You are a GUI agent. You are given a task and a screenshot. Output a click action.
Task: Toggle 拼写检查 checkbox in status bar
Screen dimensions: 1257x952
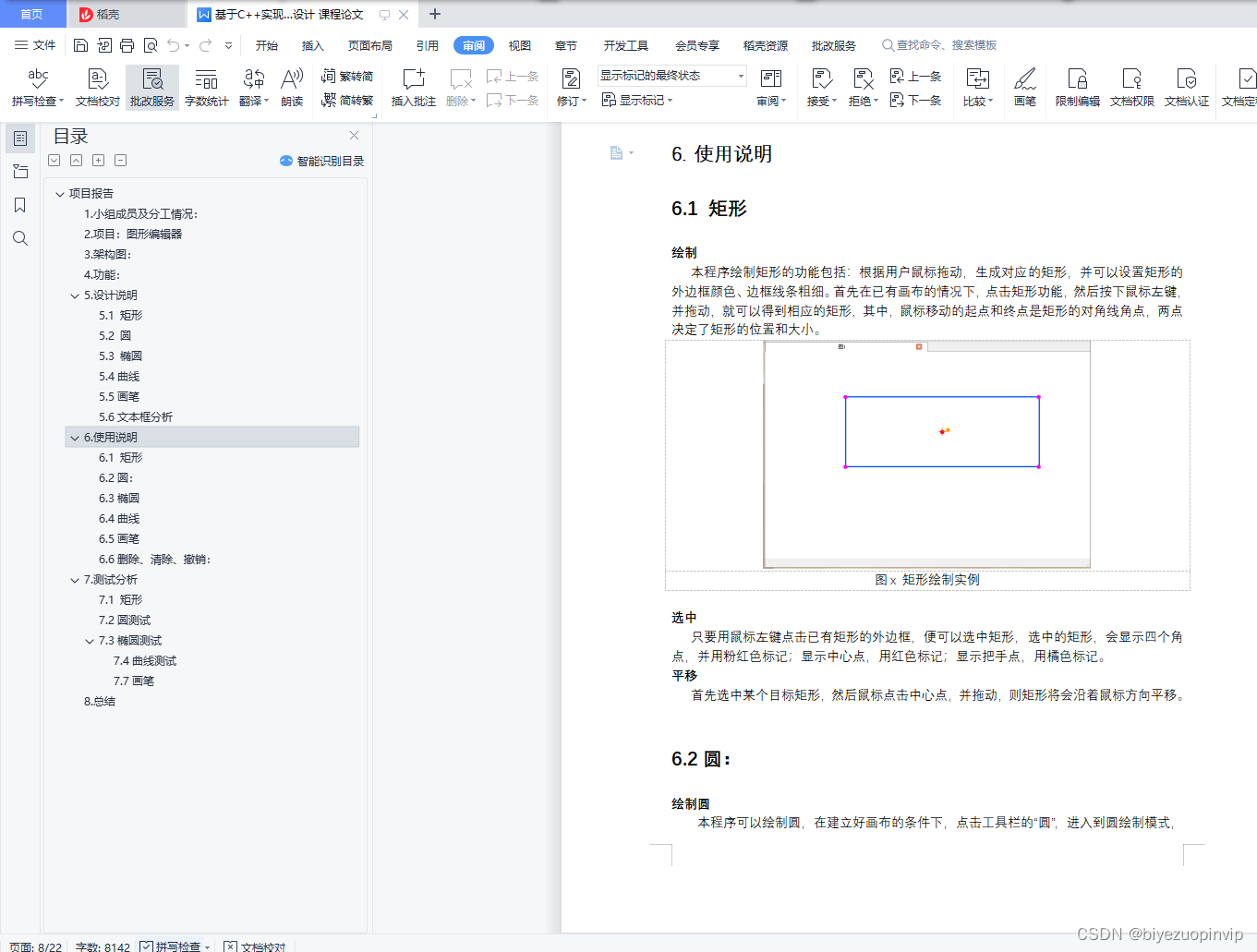click(x=147, y=946)
